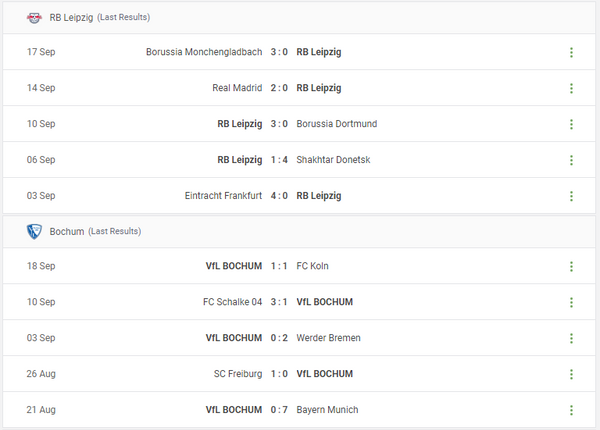Click the RB Leipzig club logo
Image resolution: width=600 pixels, height=430 pixels.
click(34, 17)
